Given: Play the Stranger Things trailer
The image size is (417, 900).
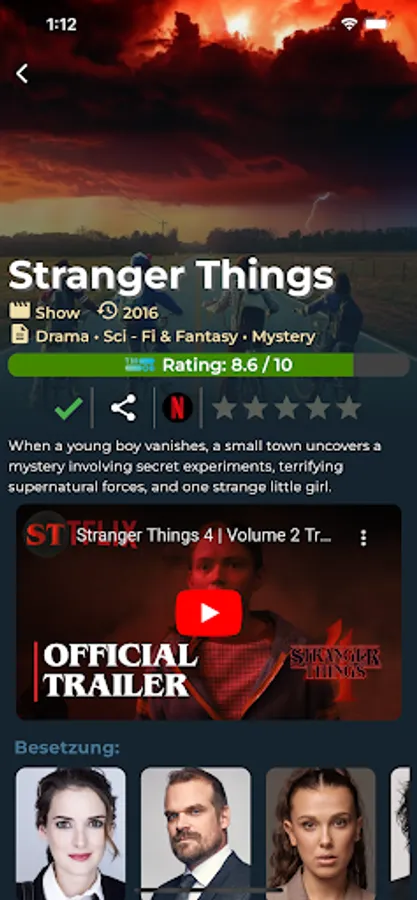Looking at the screenshot, I should (209, 613).
